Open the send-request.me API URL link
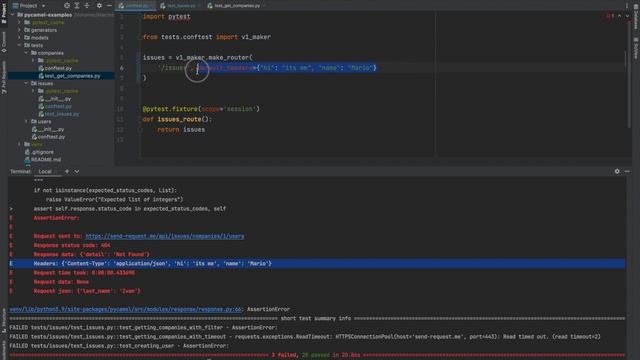Viewport: 640px width, 360px height. click(165, 236)
